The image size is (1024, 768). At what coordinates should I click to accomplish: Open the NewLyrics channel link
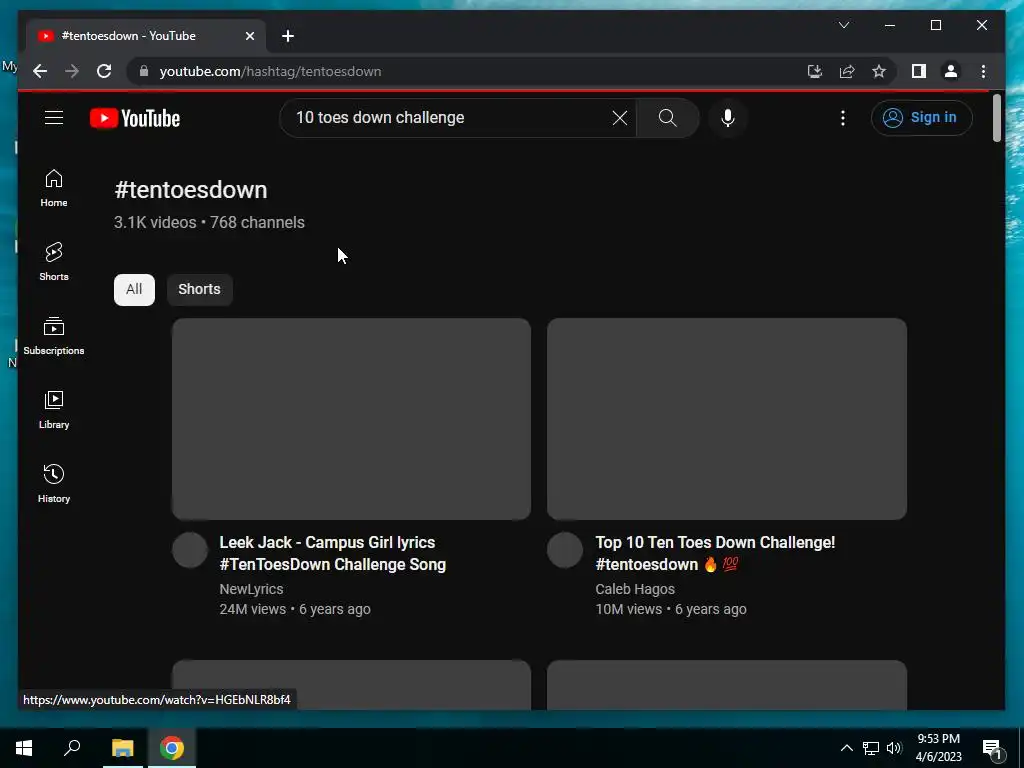click(x=251, y=589)
